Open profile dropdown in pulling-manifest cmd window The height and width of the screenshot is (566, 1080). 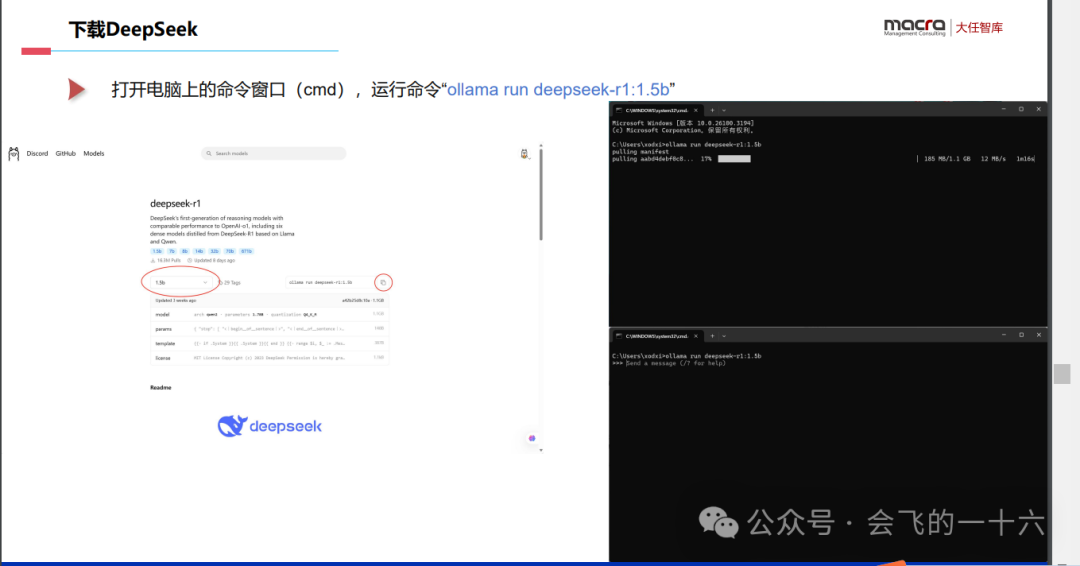[724, 110]
